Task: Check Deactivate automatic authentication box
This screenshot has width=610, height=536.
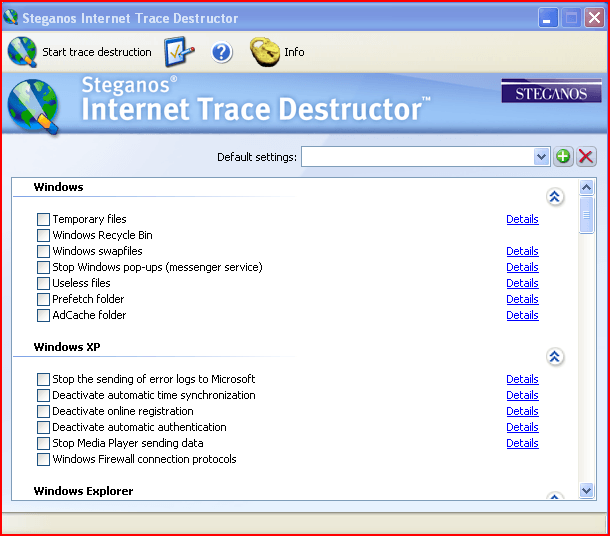Action: 43,427
